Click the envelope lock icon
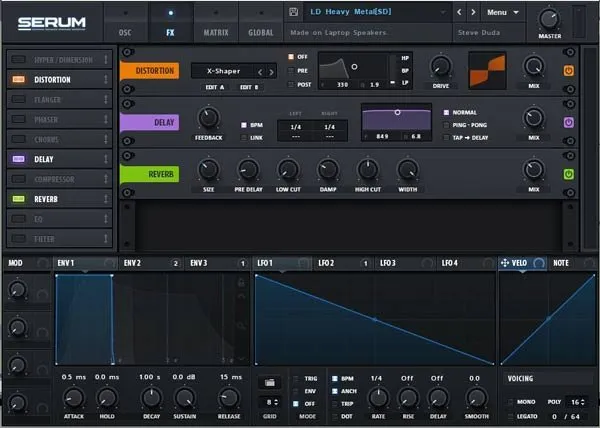The height and width of the screenshot is (428, 600). point(241,283)
